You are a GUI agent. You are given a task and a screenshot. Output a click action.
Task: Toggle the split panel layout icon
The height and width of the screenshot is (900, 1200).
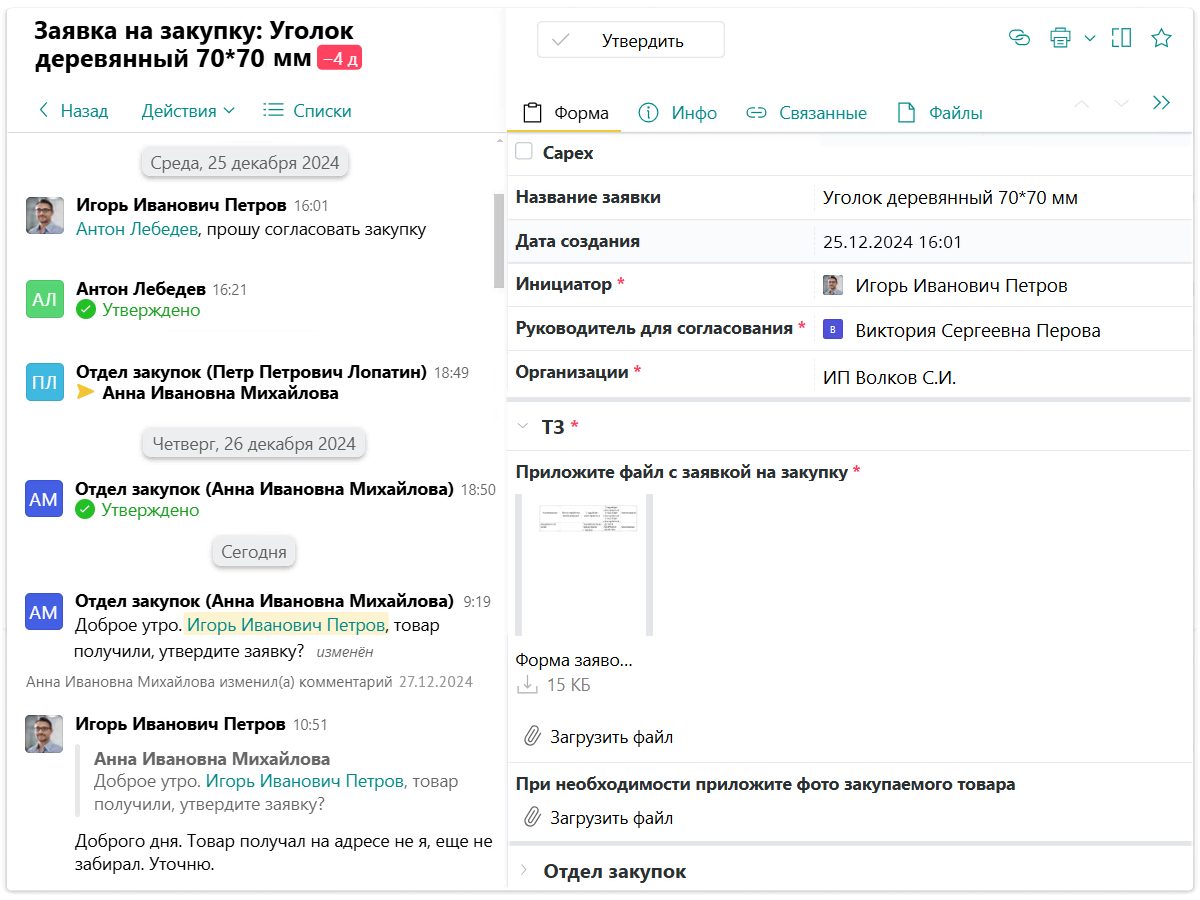[x=1122, y=38]
